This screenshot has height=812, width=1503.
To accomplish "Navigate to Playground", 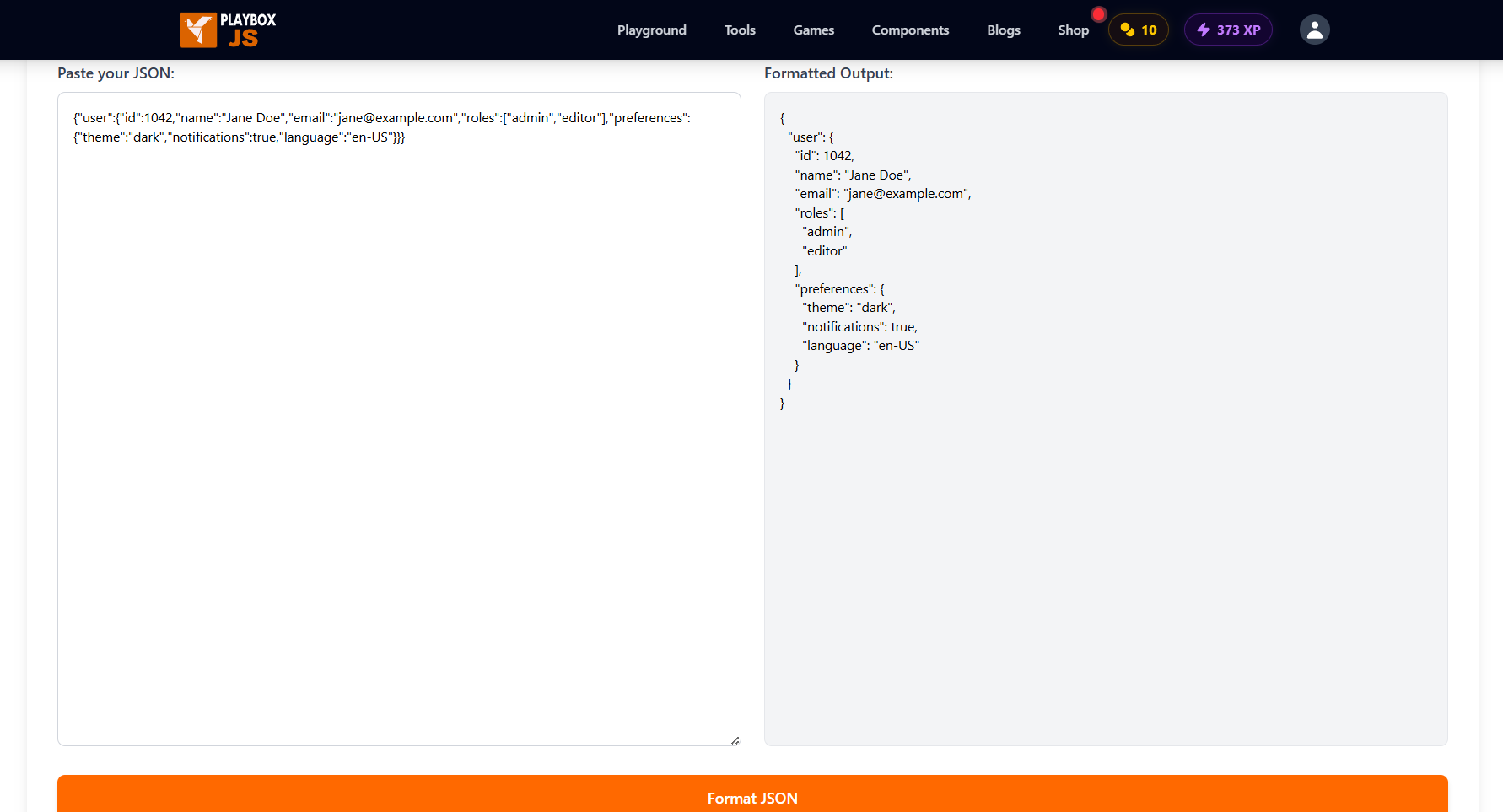I will pyautogui.click(x=651, y=30).
